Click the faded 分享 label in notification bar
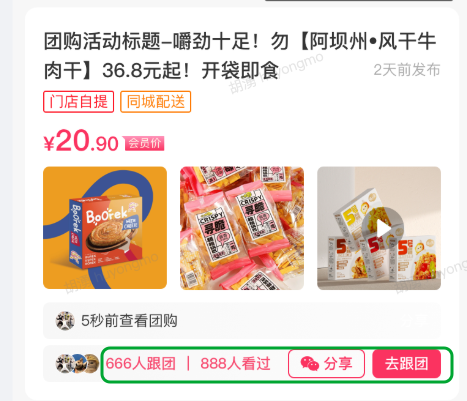 (x=415, y=321)
